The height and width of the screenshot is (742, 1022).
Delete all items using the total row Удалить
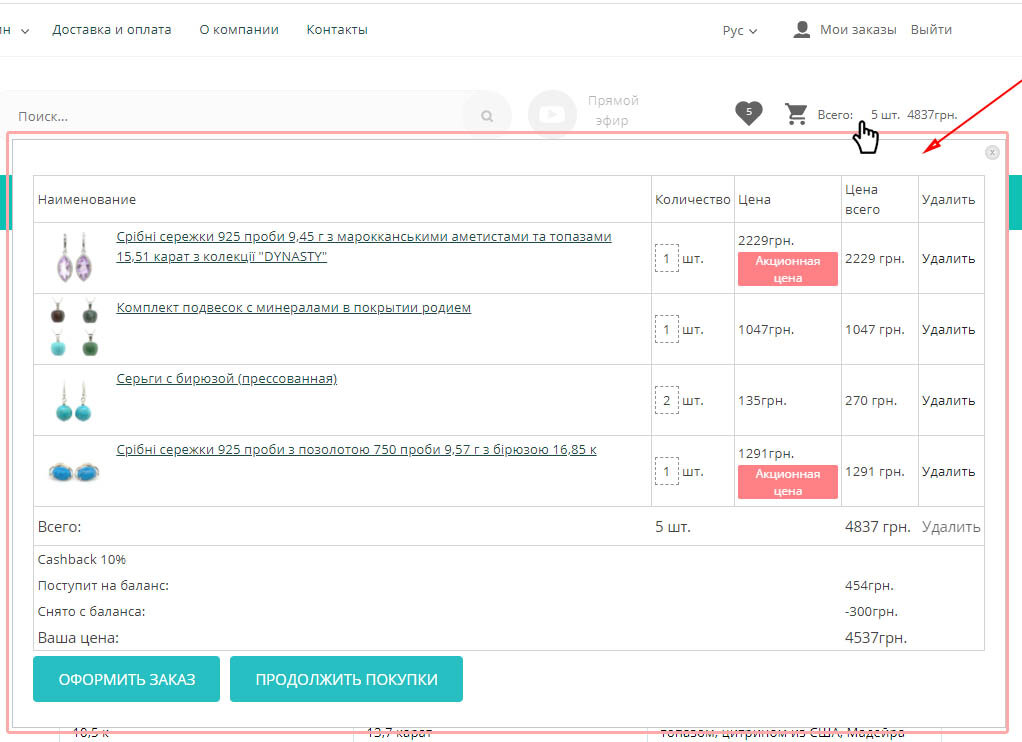coord(951,526)
